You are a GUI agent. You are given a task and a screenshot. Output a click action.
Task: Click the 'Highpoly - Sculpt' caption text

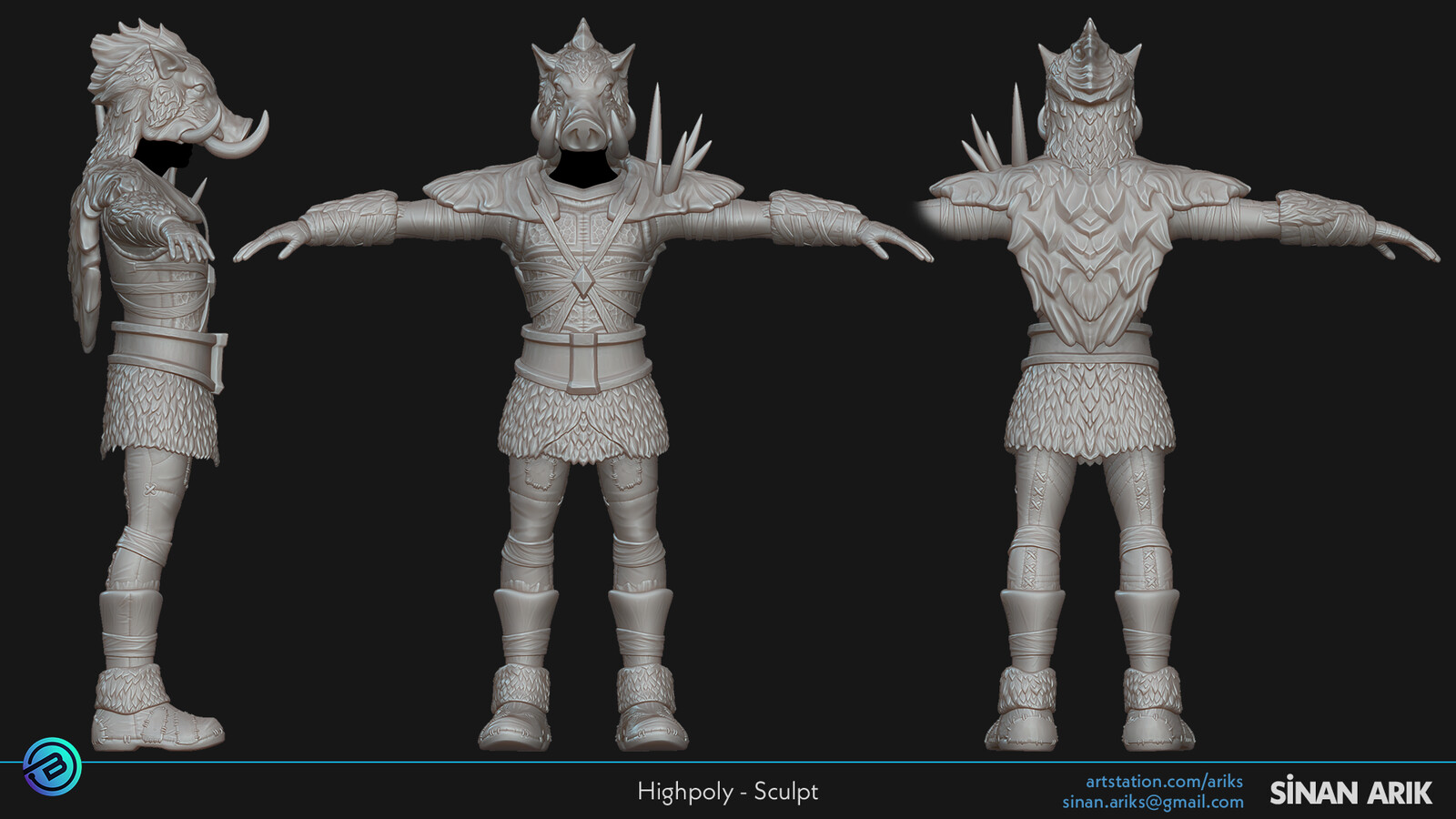click(727, 791)
